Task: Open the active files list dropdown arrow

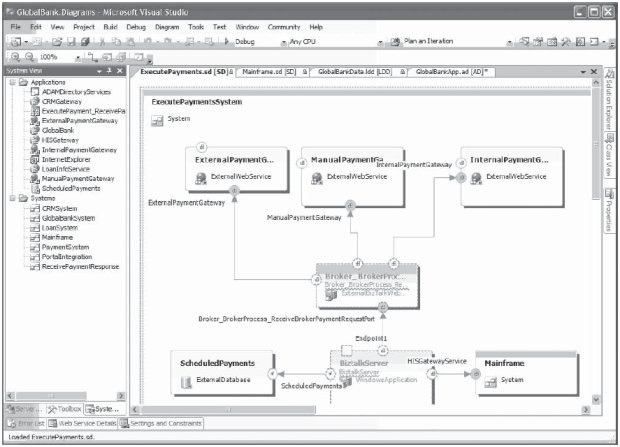Action: pyautogui.click(x=583, y=72)
